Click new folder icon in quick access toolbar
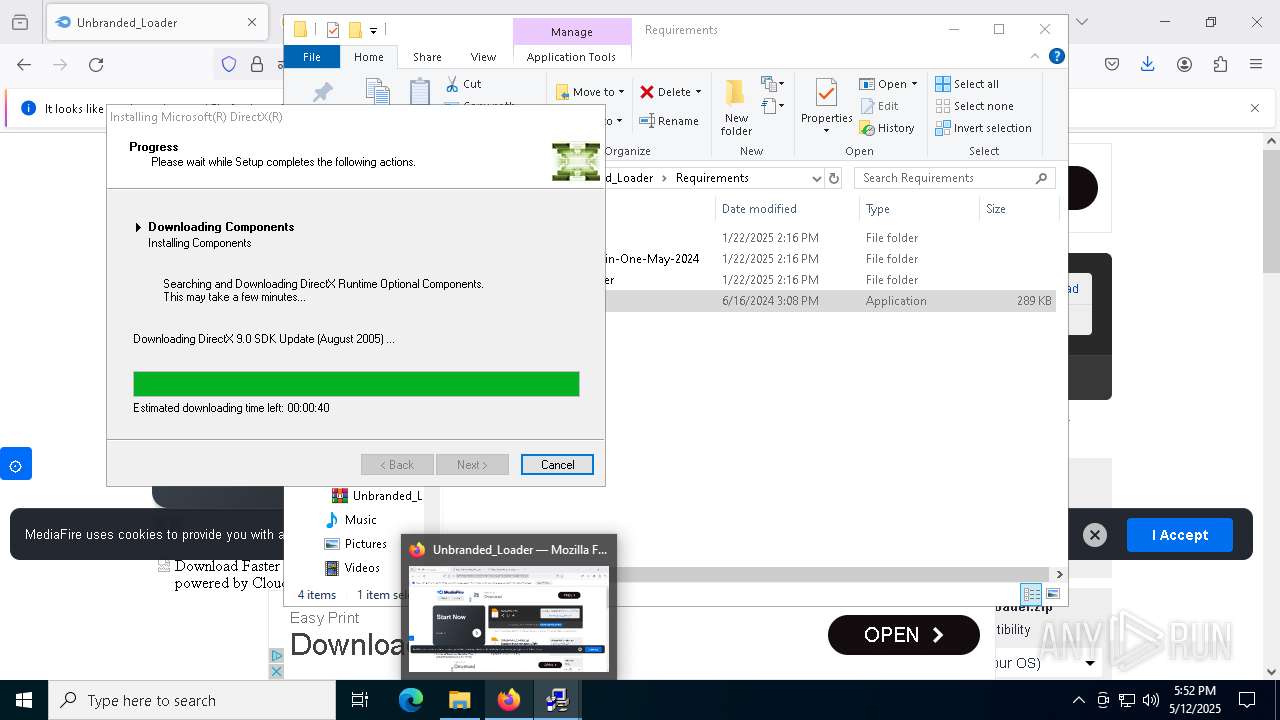This screenshot has width=1280, height=720. pyautogui.click(x=354, y=30)
